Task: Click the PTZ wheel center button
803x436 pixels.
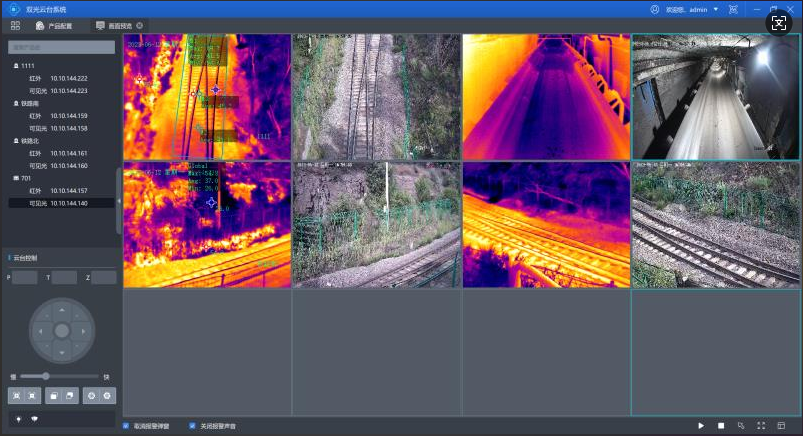Action: coord(62,331)
